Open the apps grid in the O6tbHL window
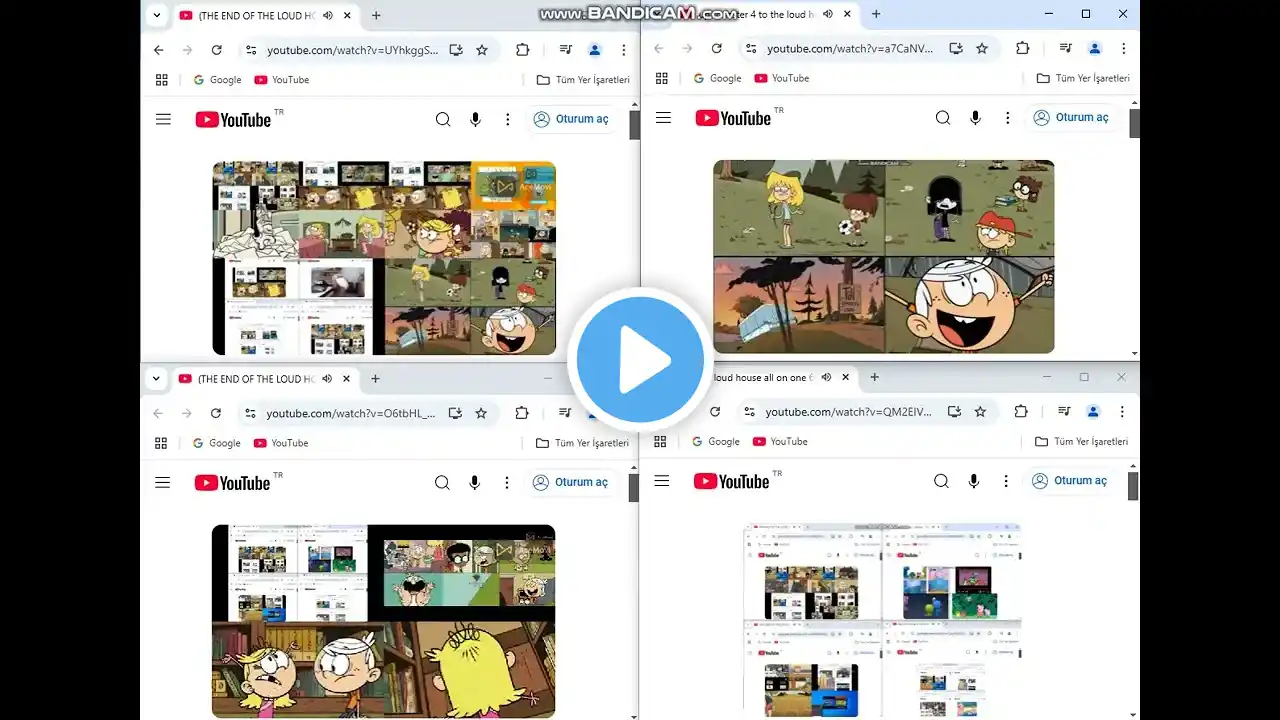 coord(160,443)
